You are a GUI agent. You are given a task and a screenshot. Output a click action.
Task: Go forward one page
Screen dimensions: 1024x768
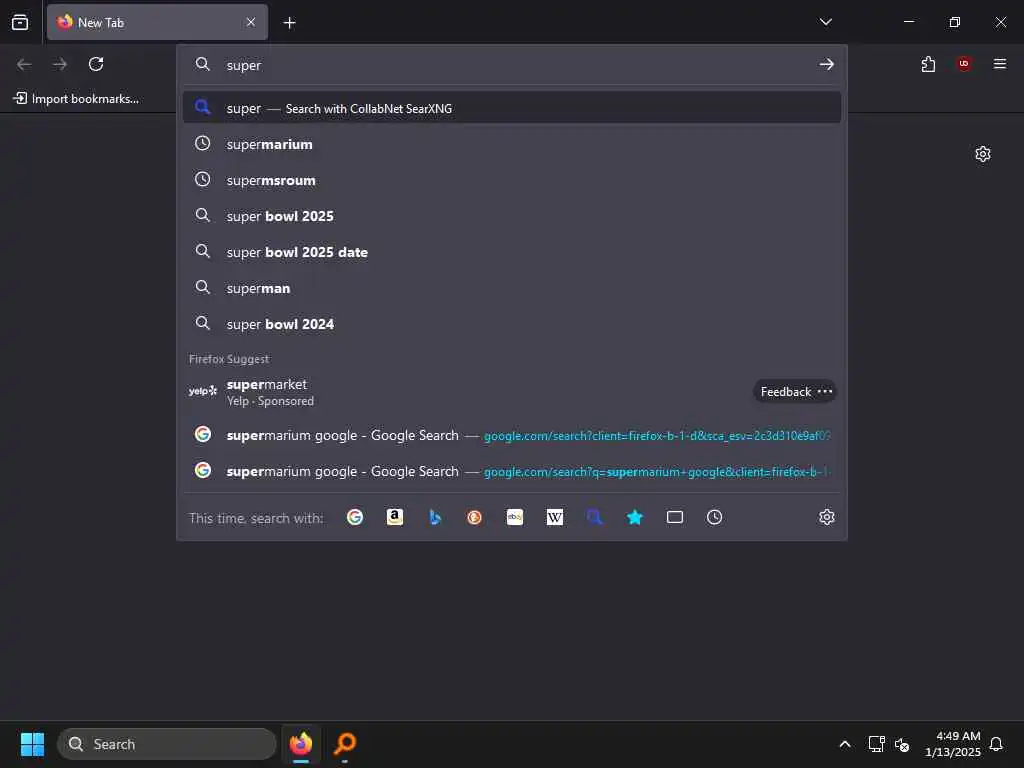(x=60, y=64)
